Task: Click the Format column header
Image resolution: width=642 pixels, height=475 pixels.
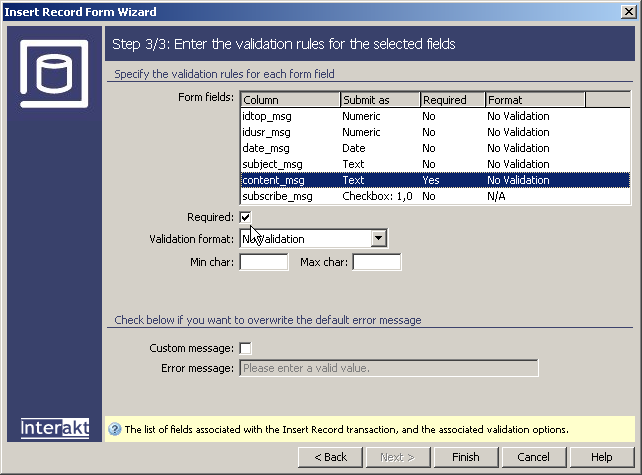Action: click(535, 100)
